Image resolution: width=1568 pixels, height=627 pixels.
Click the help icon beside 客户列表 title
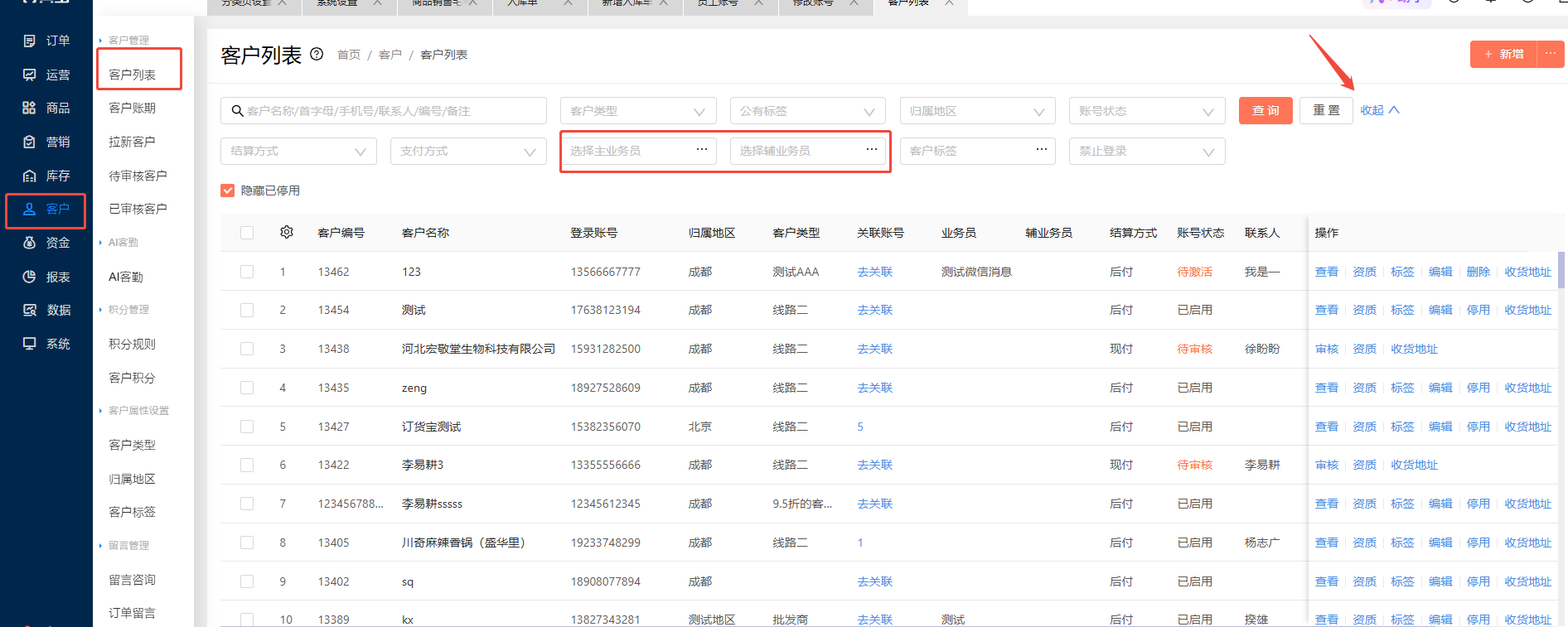pos(317,54)
